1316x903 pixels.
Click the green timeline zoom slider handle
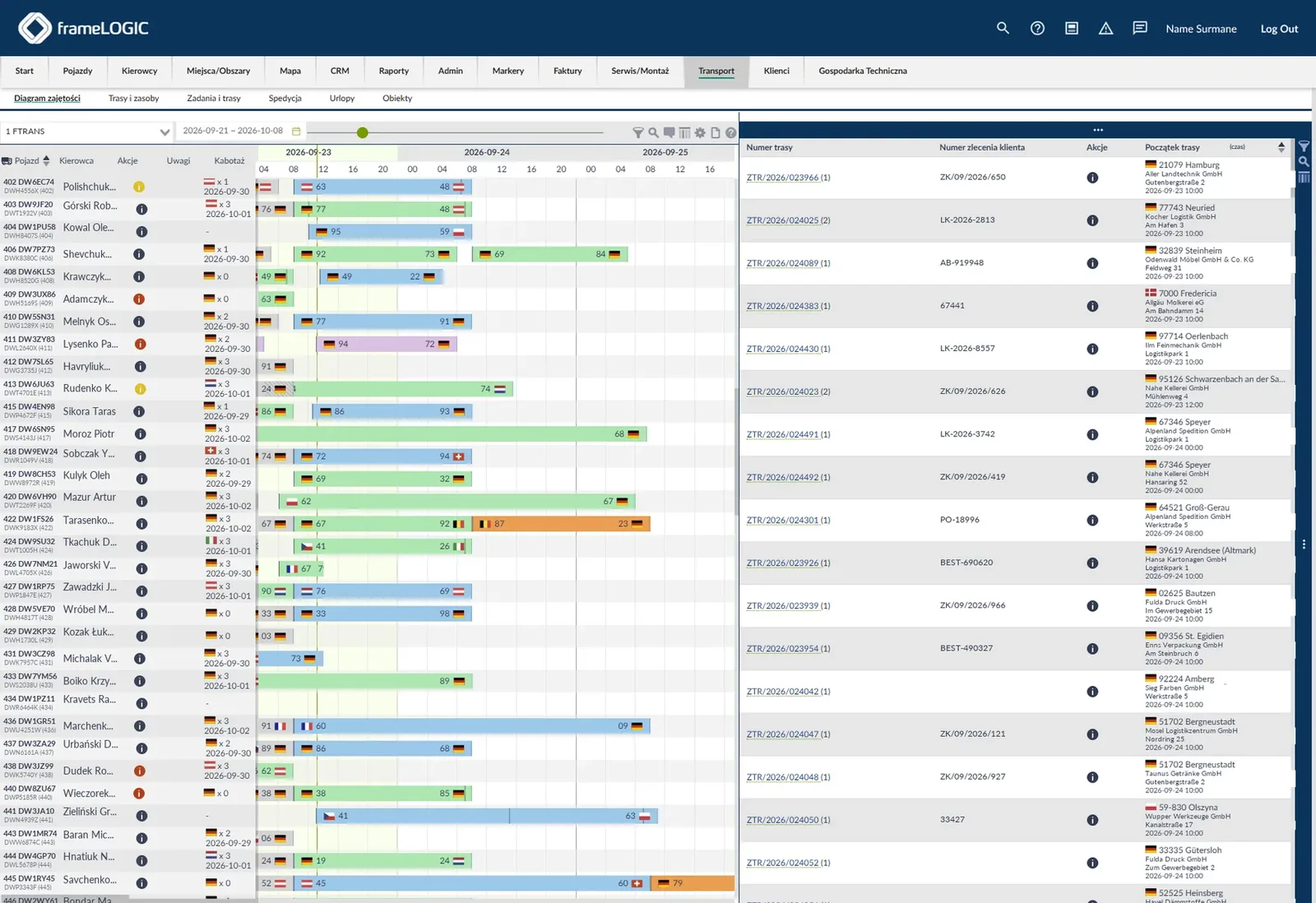click(x=363, y=132)
